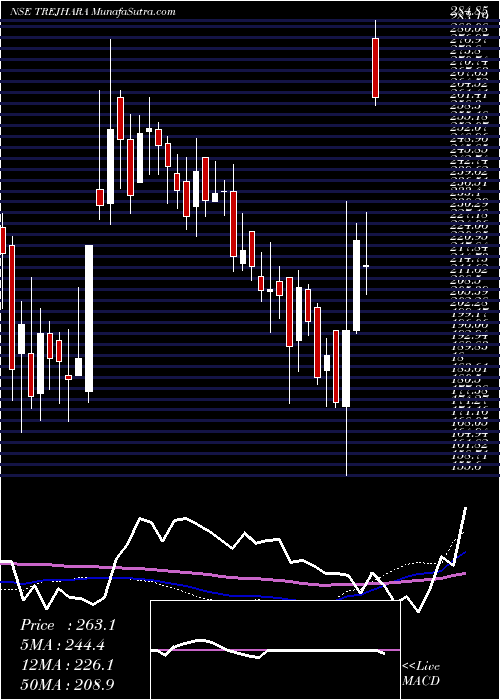Click the '12MA : 226.1' value

click(66, 665)
